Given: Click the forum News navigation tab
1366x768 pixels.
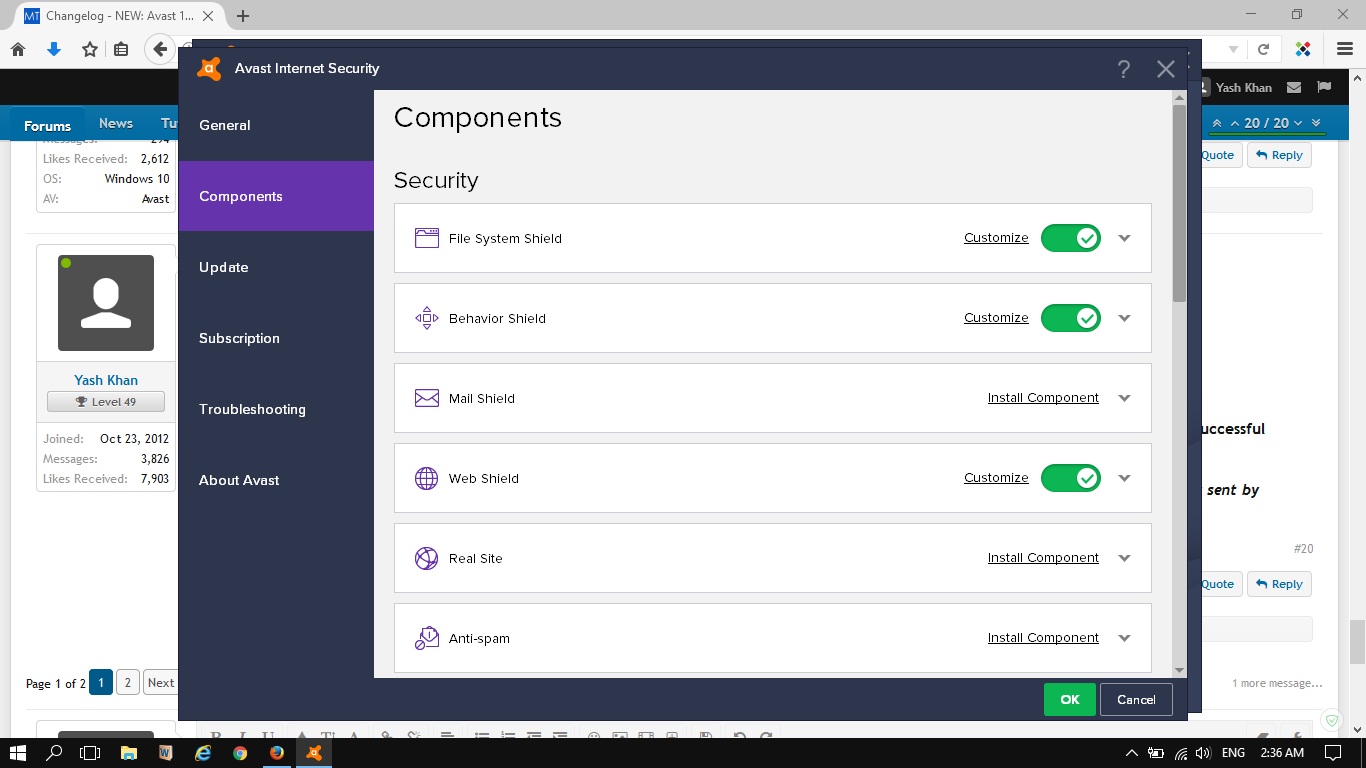Looking at the screenshot, I should tap(116, 123).
